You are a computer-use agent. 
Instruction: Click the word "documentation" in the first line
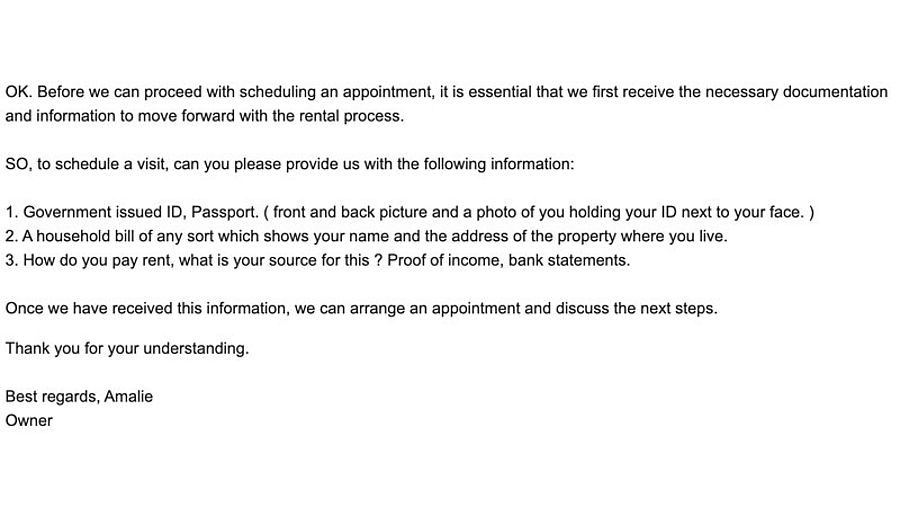pos(835,92)
